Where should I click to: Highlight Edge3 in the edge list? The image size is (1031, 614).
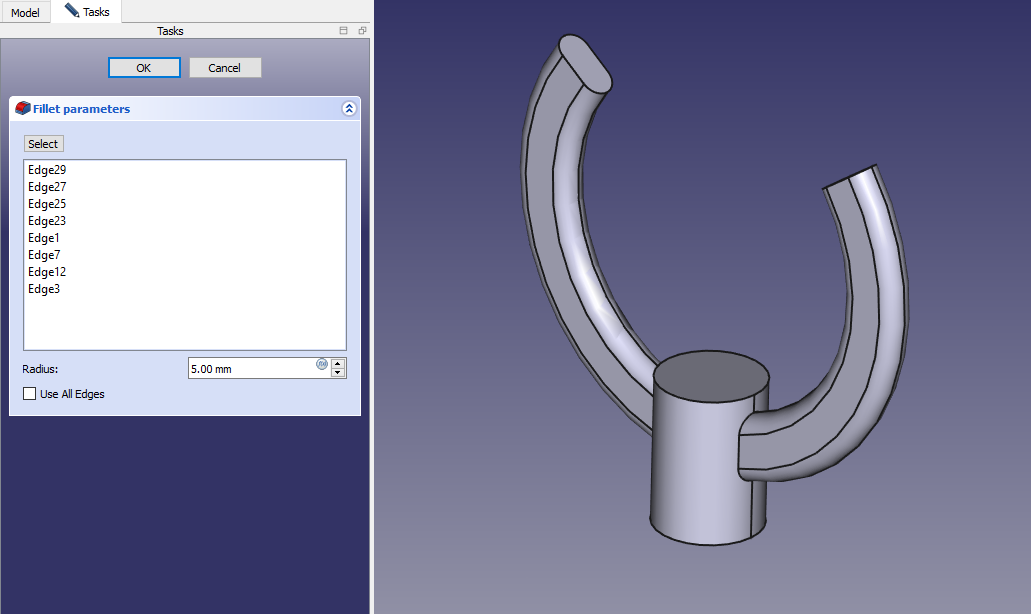tap(44, 289)
